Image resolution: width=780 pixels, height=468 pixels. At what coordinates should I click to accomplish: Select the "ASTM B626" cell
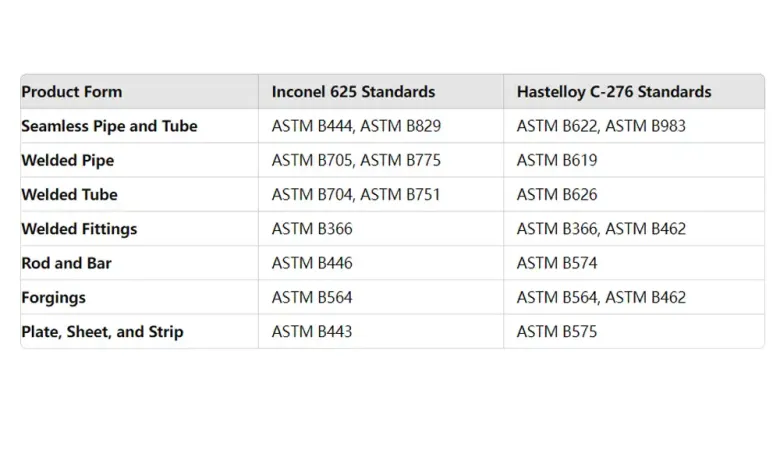(557, 194)
